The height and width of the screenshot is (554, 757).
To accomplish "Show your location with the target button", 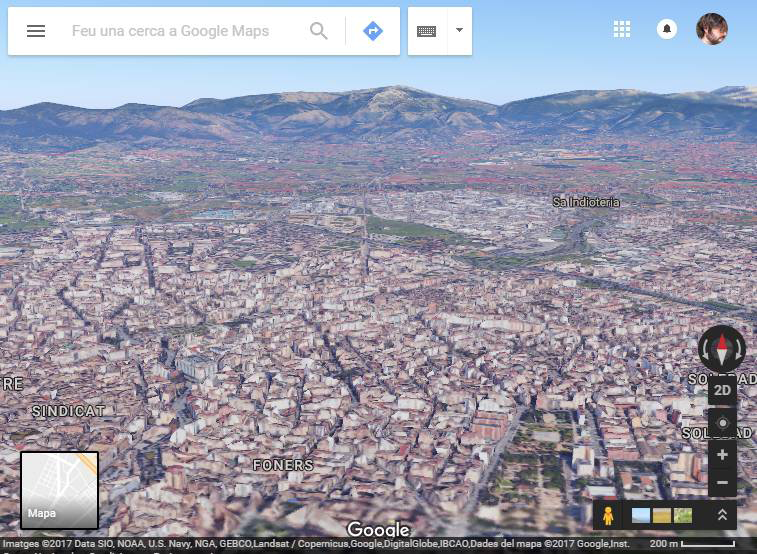I will (x=722, y=423).
